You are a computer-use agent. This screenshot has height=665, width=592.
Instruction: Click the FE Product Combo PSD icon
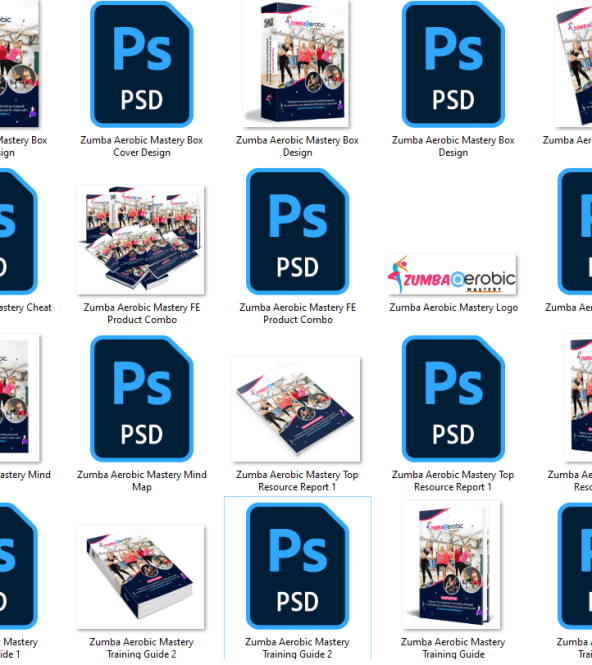coord(297,232)
